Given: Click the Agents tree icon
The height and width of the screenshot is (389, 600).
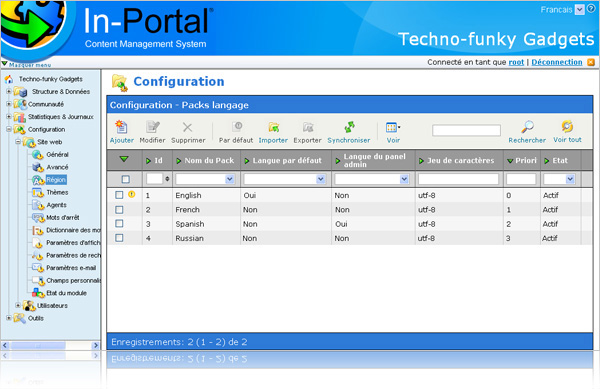Looking at the screenshot, I should [38, 205].
